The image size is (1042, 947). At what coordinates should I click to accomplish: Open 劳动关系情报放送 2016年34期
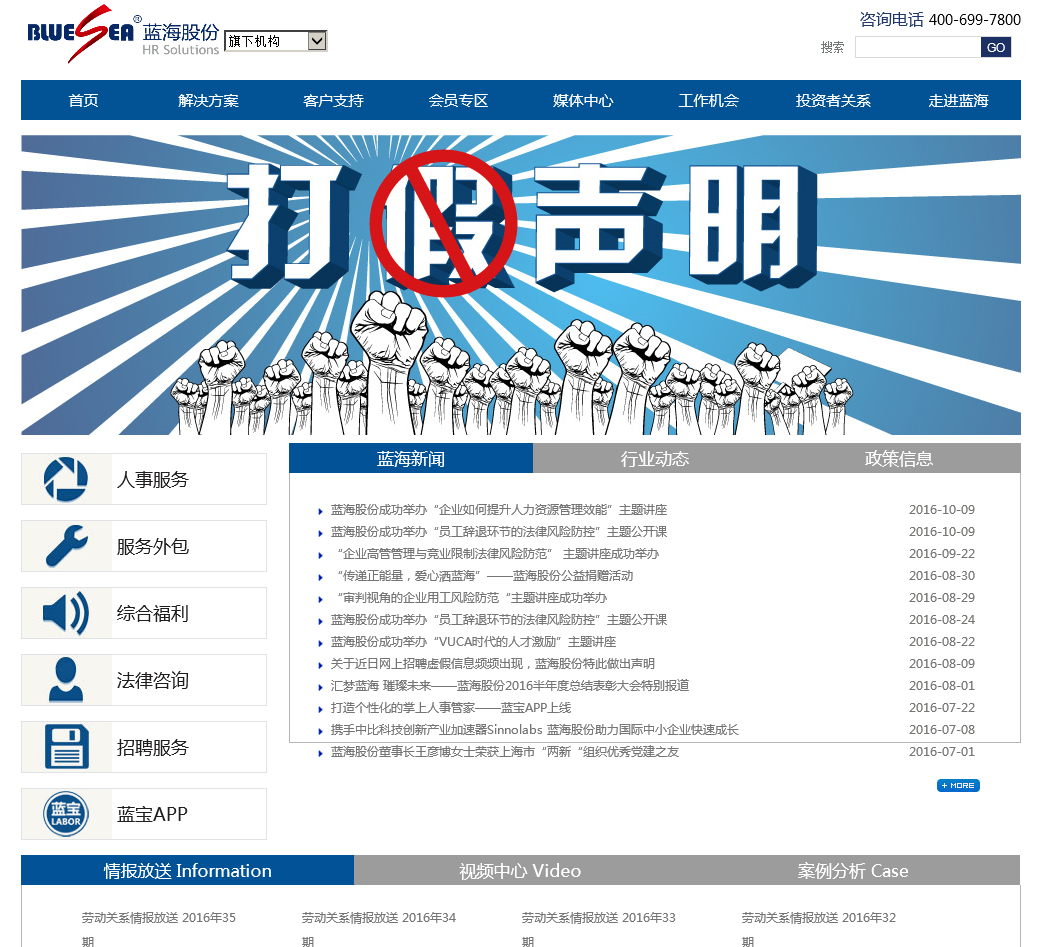pyautogui.click(x=379, y=928)
